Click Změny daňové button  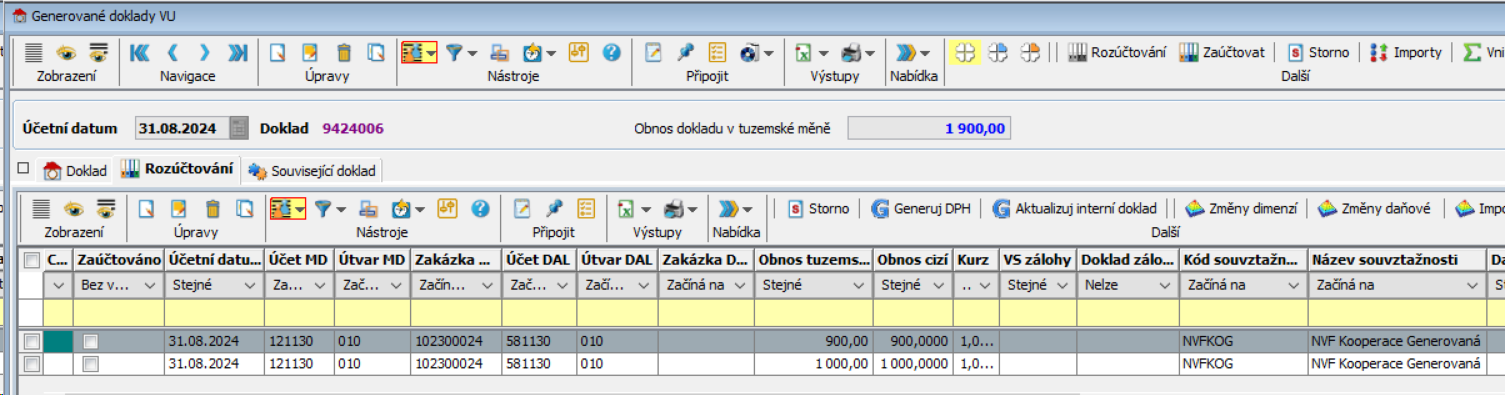coord(1374,208)
